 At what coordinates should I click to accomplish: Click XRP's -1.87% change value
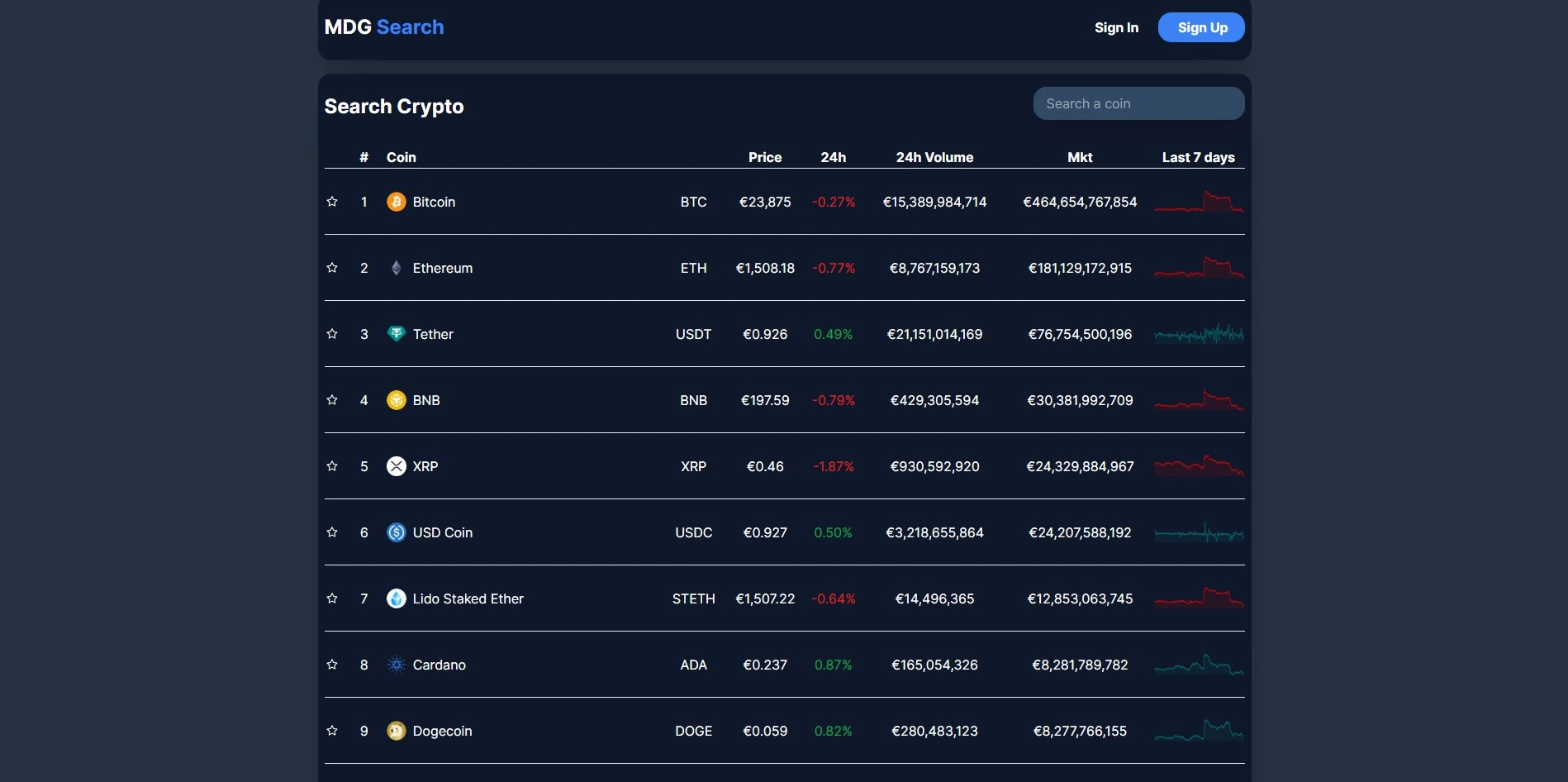point(833,466)
